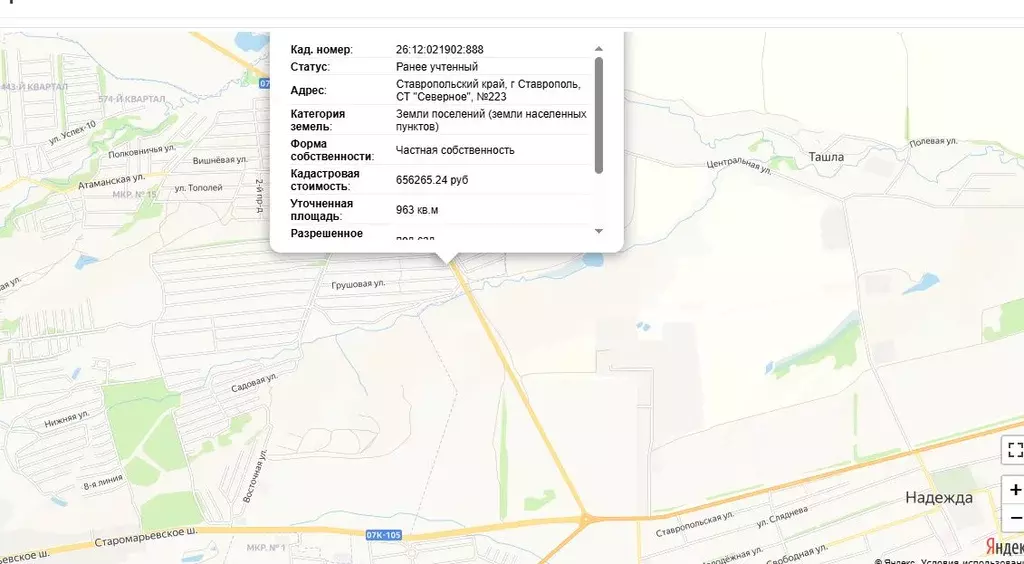
Task: Zoom in with the plus button
Action: [x=1014, y=490]
